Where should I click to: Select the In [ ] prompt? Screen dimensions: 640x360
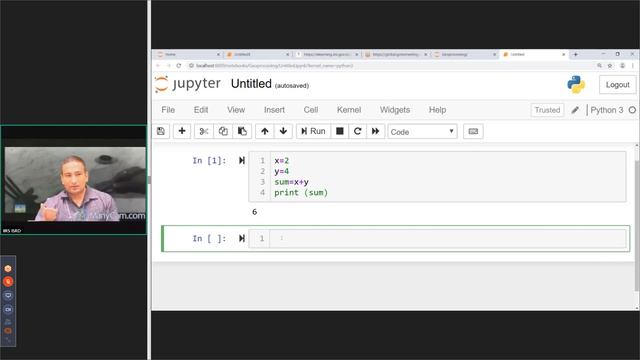tap(209, 238)
